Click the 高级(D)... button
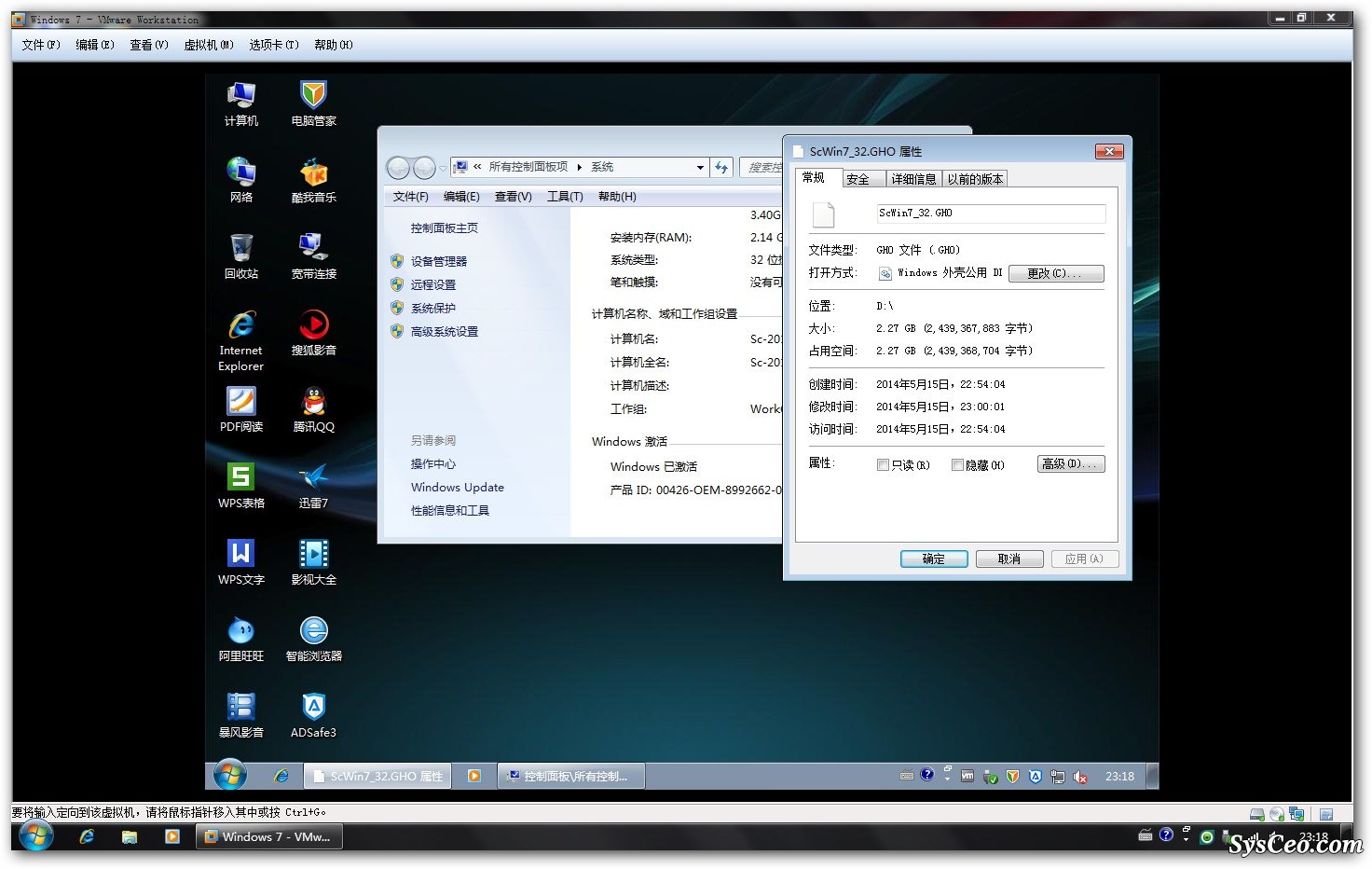This screenshot has height=869, width=1372. (x=1071, y=463)
